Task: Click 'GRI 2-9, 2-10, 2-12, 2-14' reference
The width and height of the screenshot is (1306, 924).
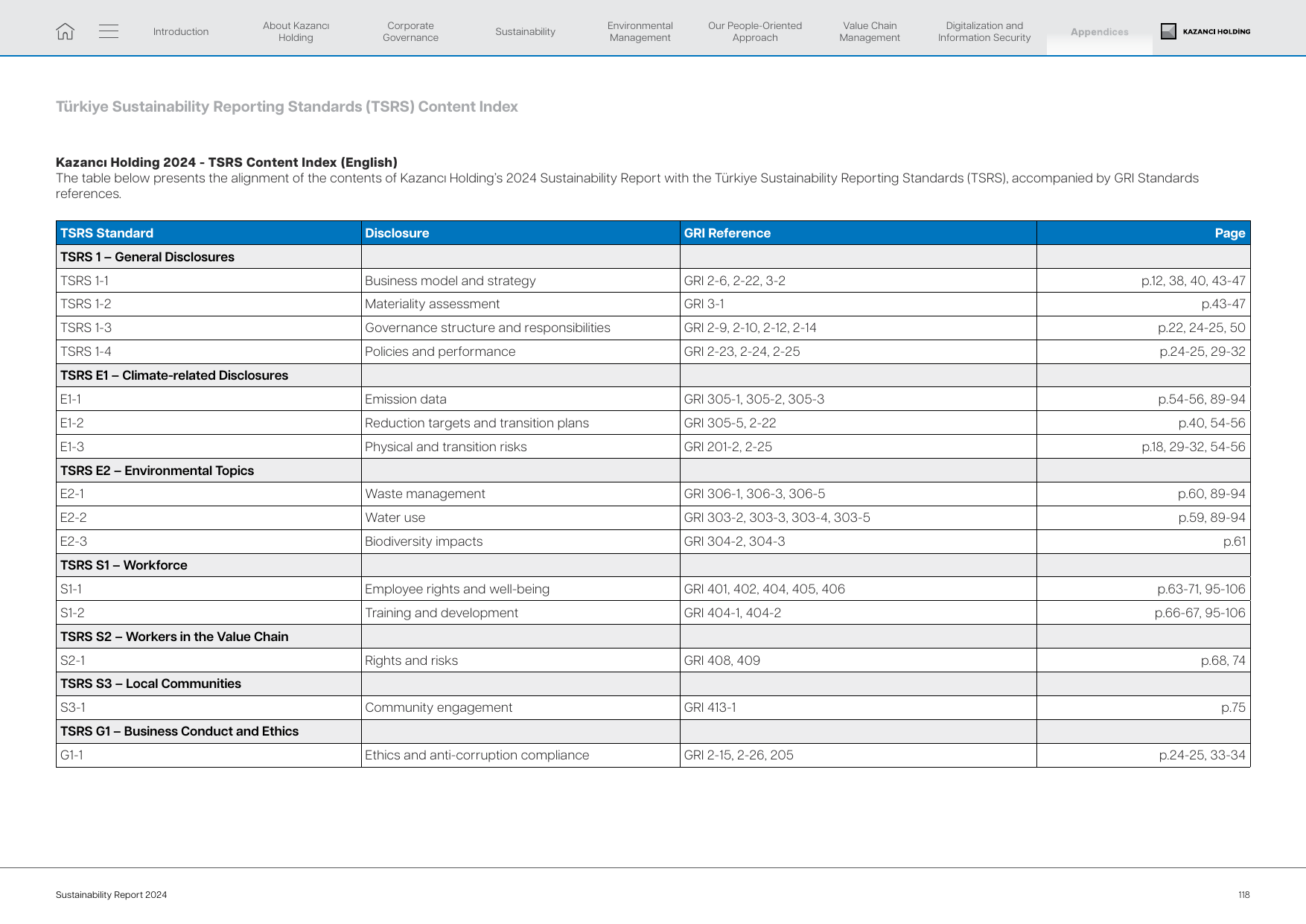Action: [750, 328]
